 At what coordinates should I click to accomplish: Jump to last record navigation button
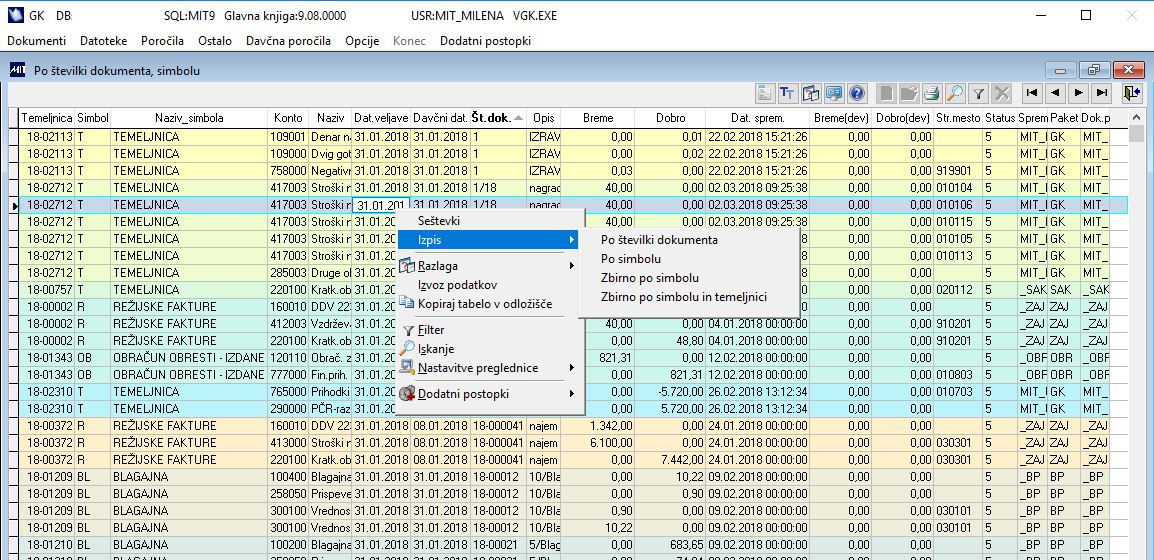click(1101, 93)
